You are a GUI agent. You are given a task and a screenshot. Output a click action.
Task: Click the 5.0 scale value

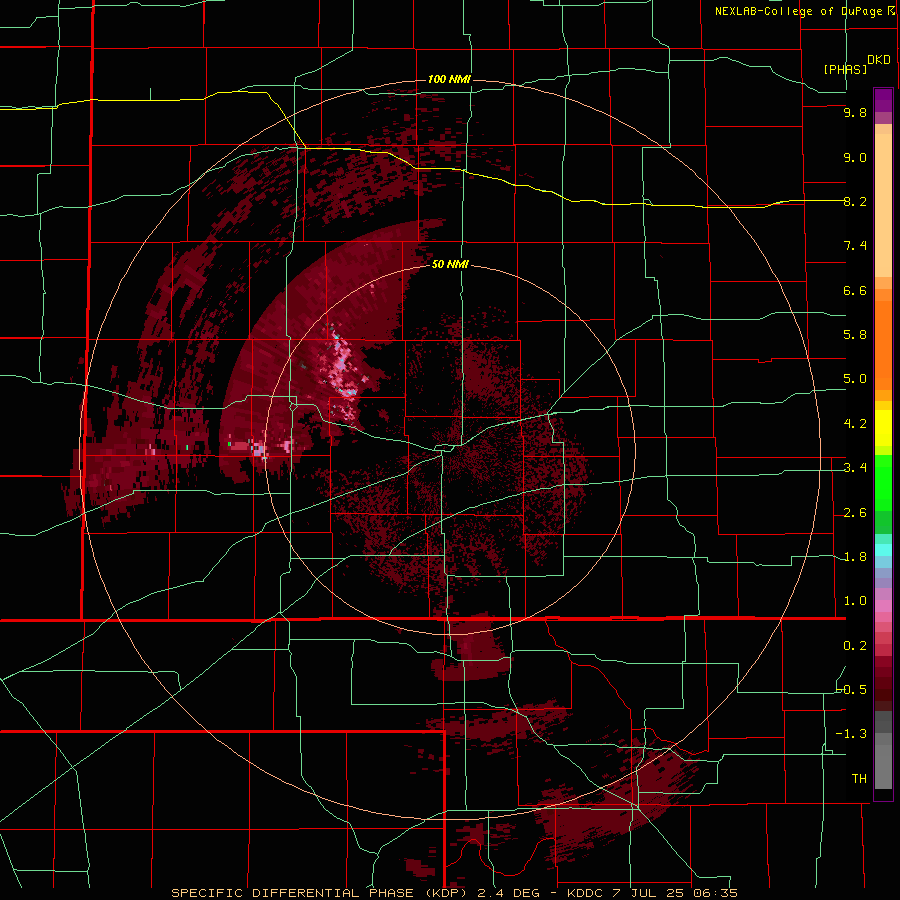(855, 379)
